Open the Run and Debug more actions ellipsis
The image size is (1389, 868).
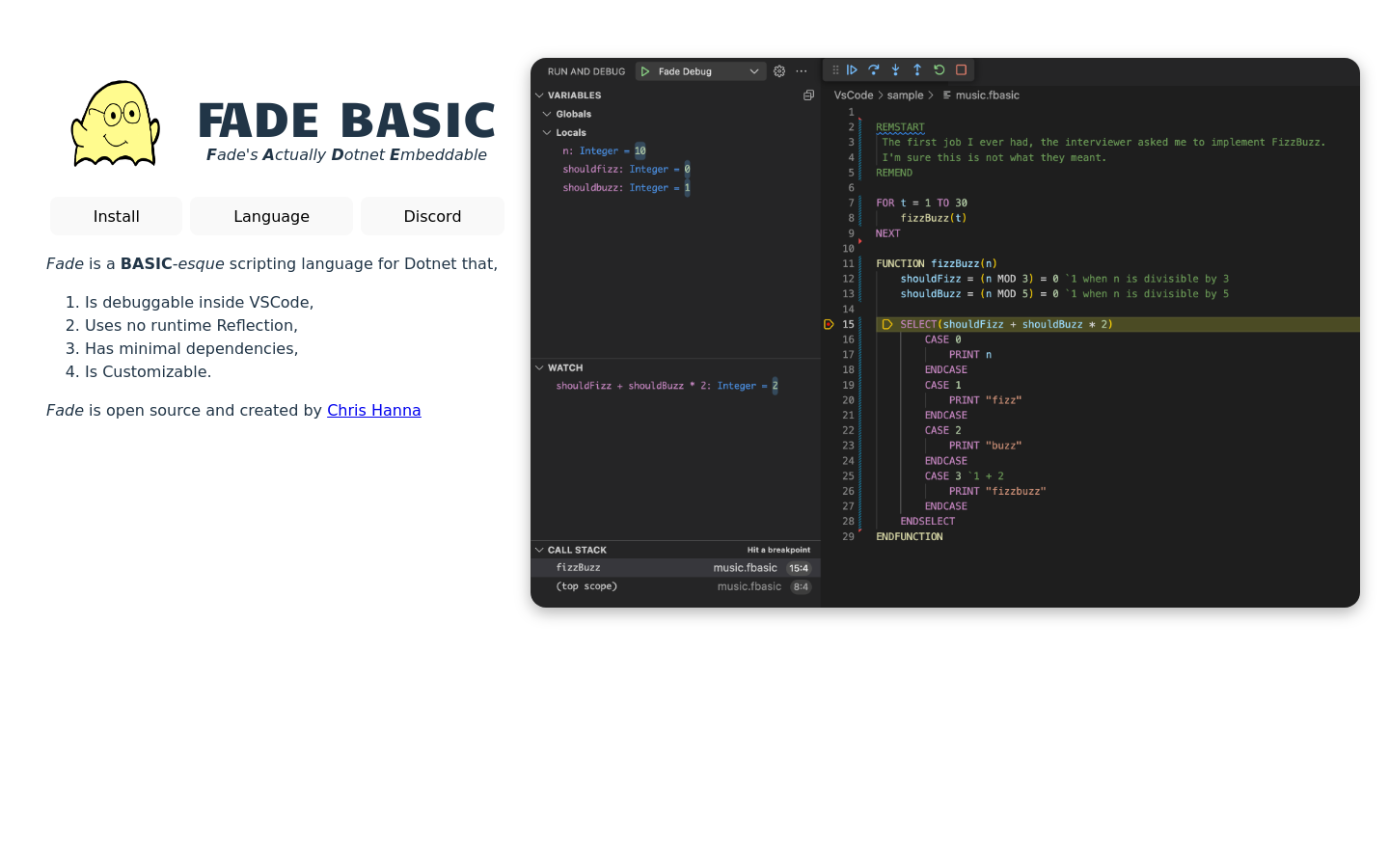pos(802,71)
